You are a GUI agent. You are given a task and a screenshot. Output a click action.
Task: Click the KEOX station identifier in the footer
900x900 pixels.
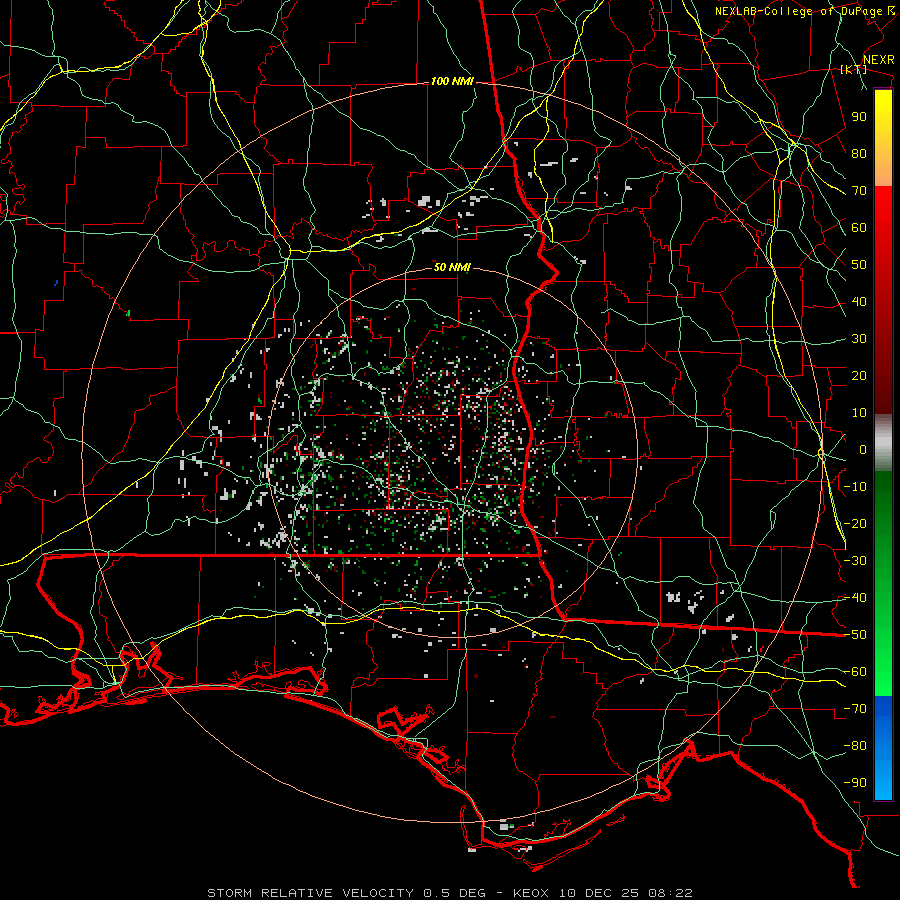[x=531, y=893]
